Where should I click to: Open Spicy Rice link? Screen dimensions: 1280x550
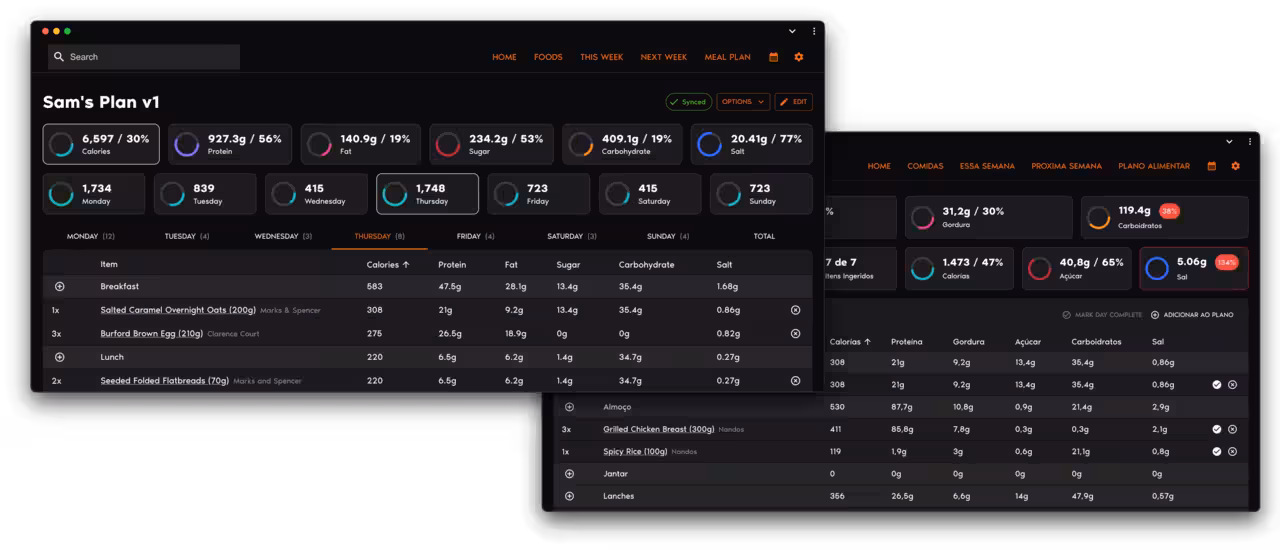(635, 451)
